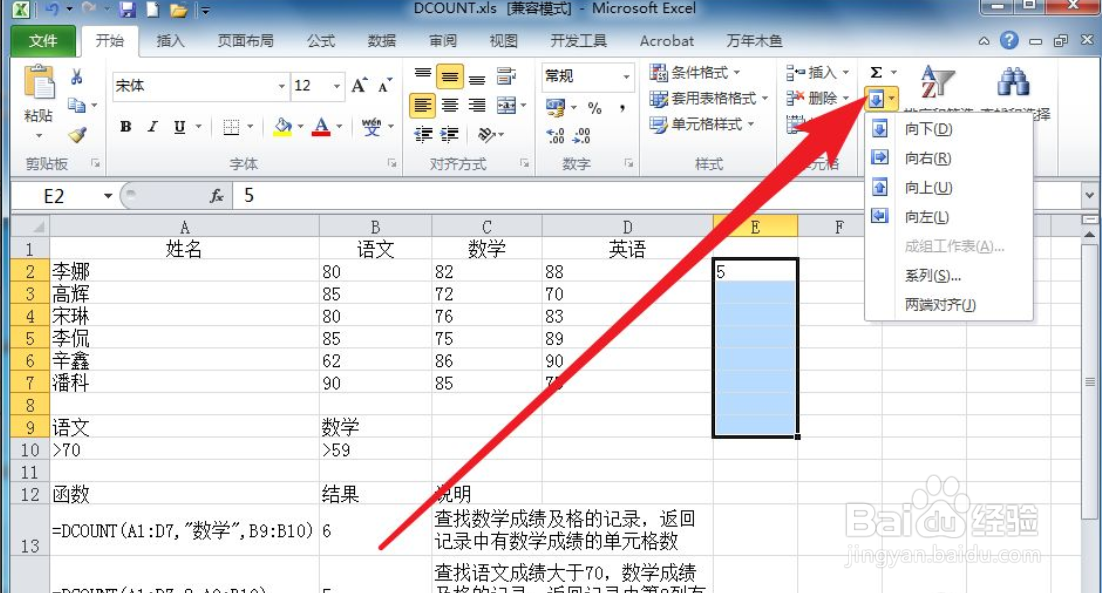Click the Increase Font Size icon
This screenshot has height=593, width=1102.
[358, 84]
